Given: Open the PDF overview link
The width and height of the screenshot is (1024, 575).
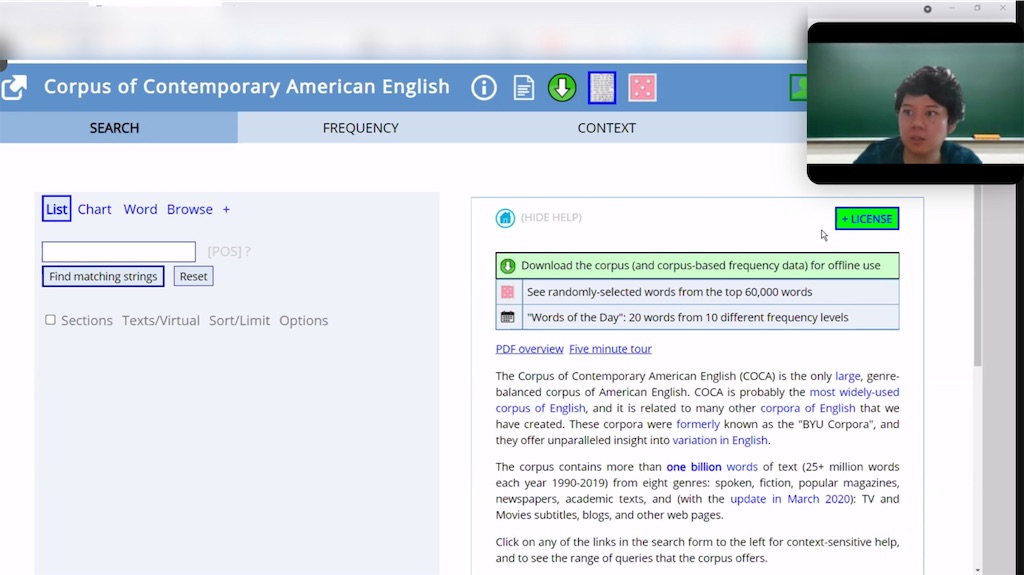Looking at the screenshot, I should click(529, 349).
